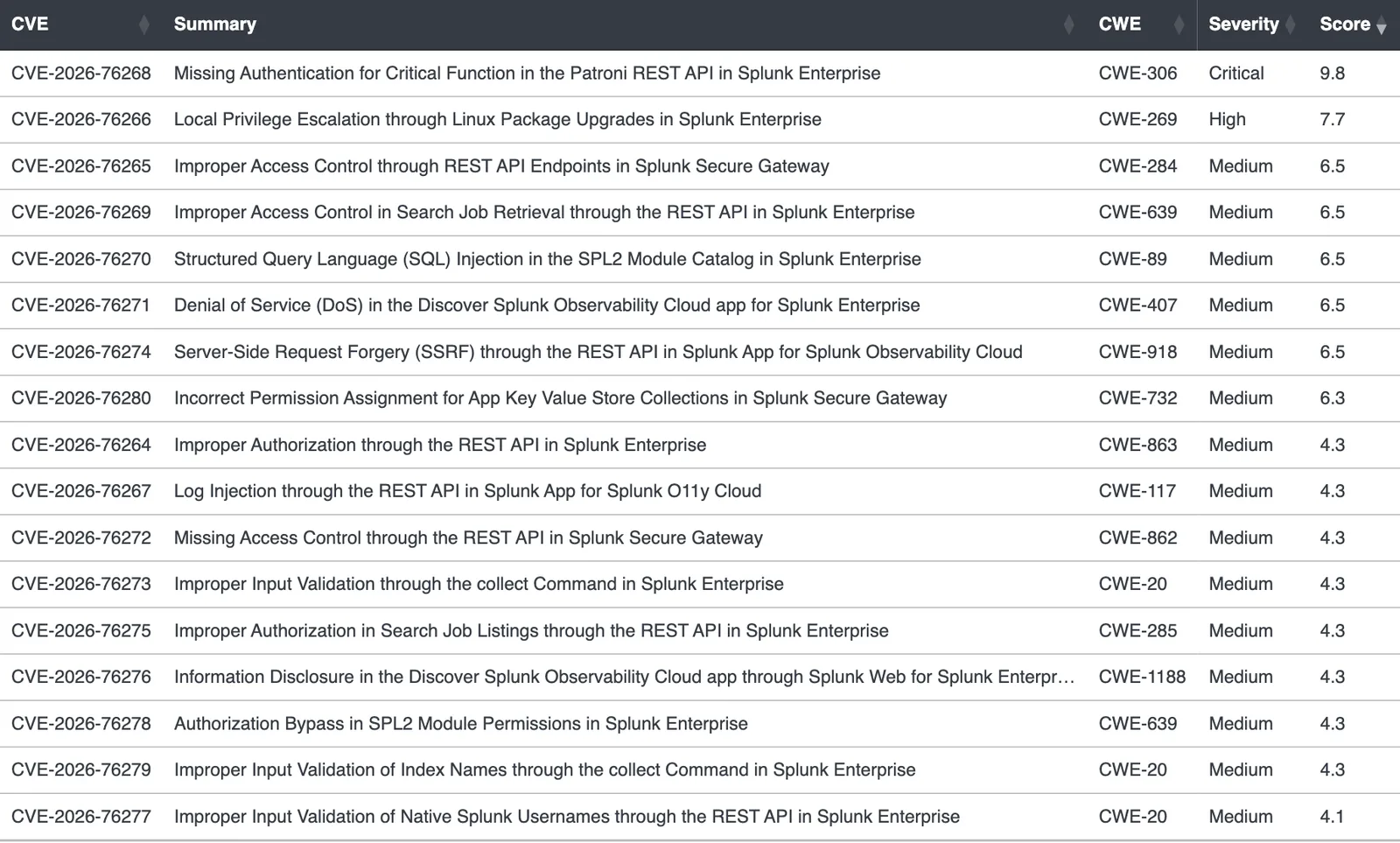
Task: Click CVE-2026-76277 identifier
Action: (x=81, y=817)
